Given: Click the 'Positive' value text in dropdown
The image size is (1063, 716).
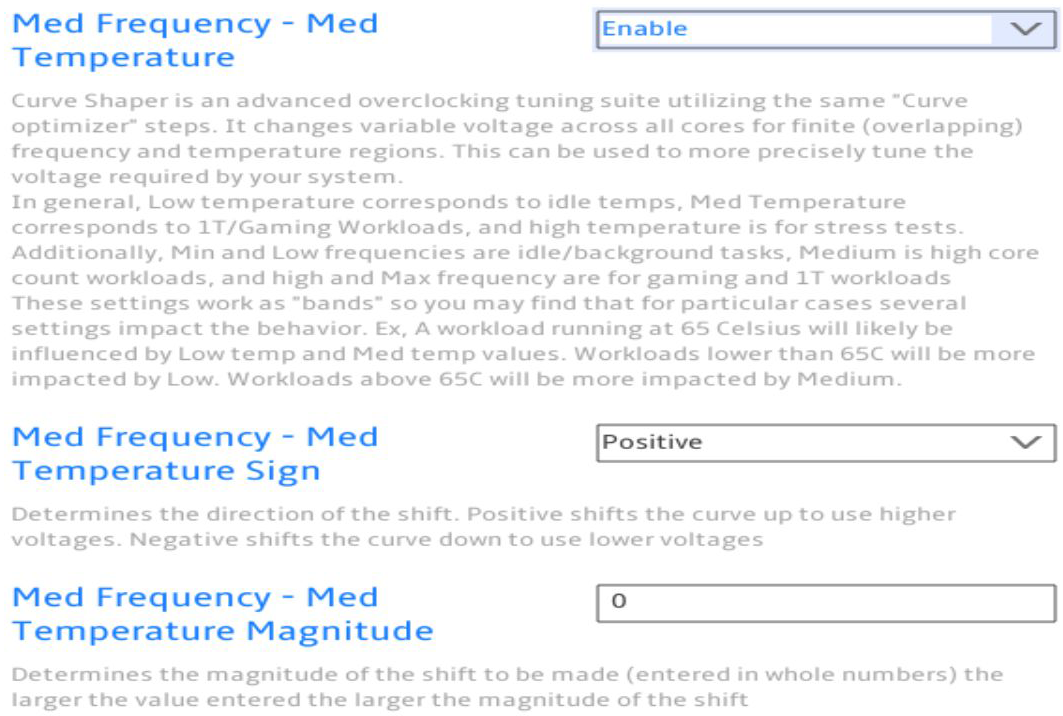Looking at the screenshot, I should [x=652, y=442].
